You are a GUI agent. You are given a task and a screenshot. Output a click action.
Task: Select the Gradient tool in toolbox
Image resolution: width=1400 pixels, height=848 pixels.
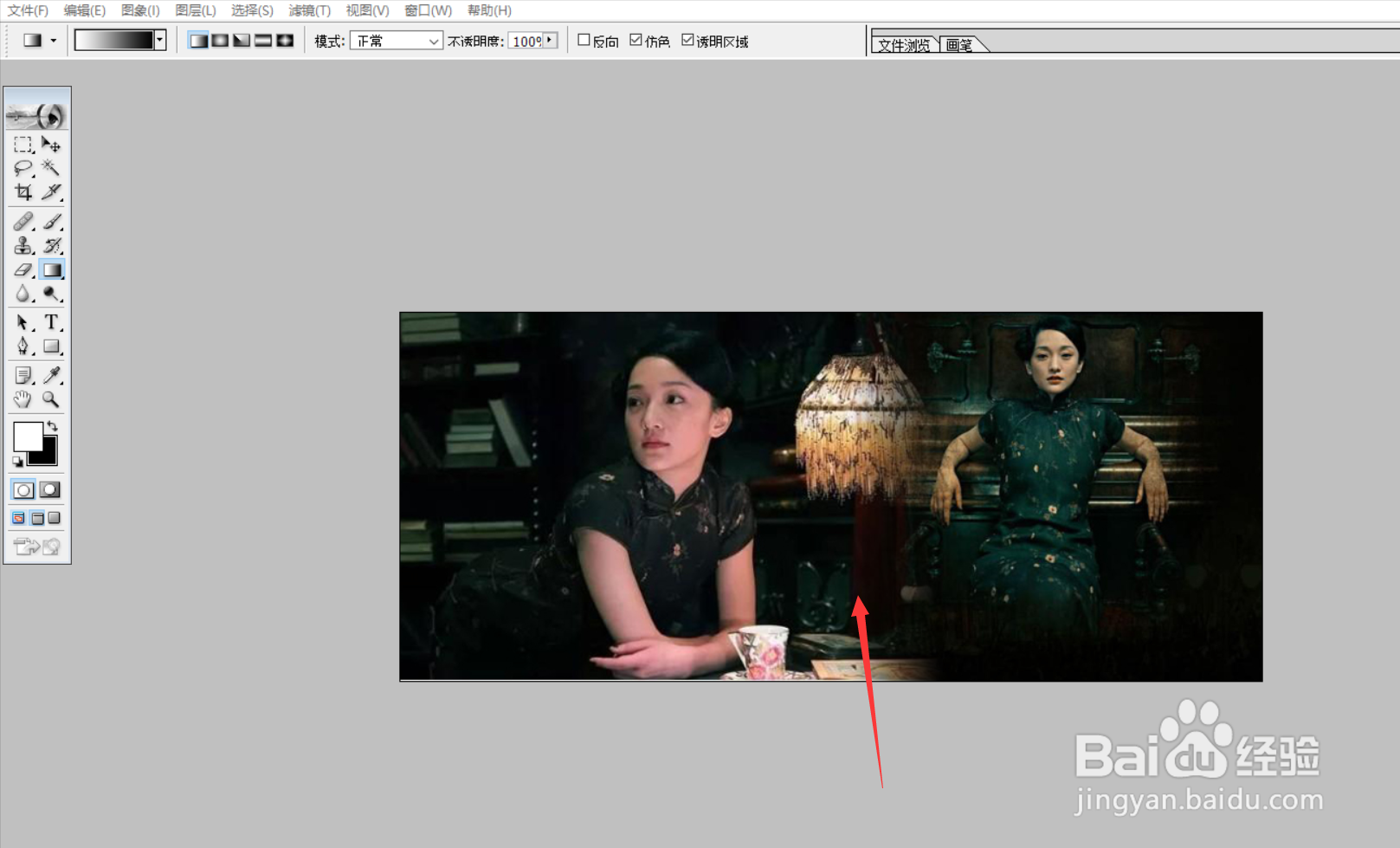click(x=51, y=270)
